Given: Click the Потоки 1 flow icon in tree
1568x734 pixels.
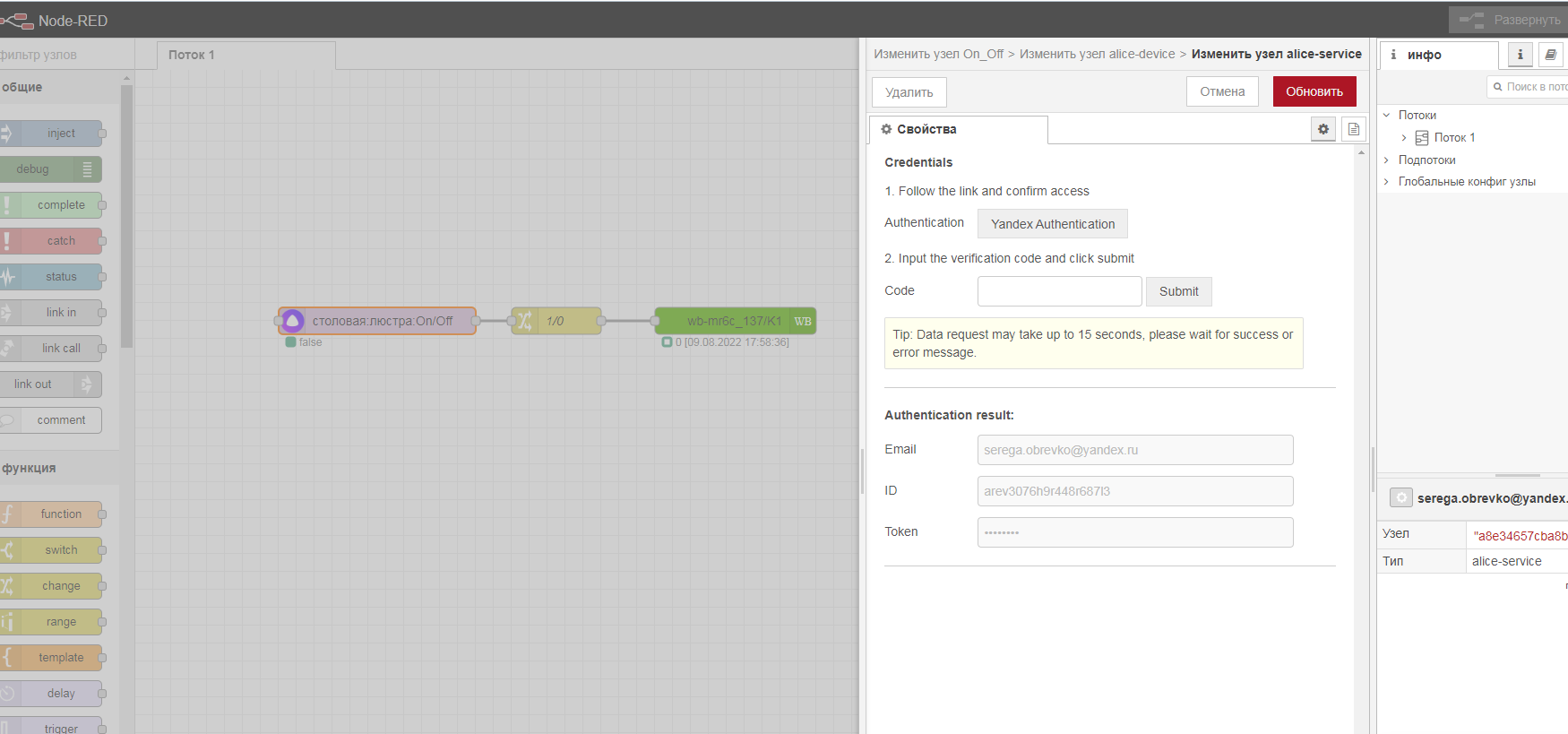Looking at the screenshot, I should (x=1422, y=138).
